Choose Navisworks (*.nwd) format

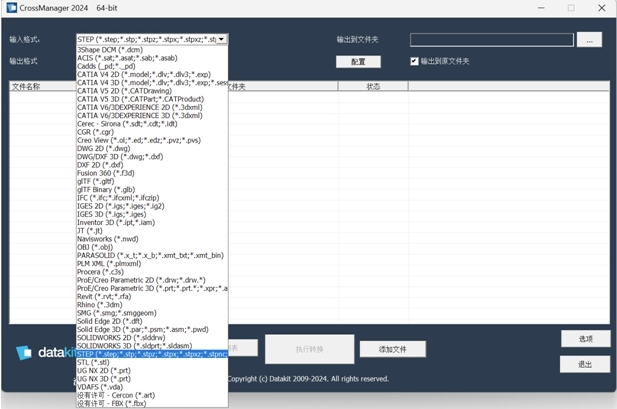152,239
